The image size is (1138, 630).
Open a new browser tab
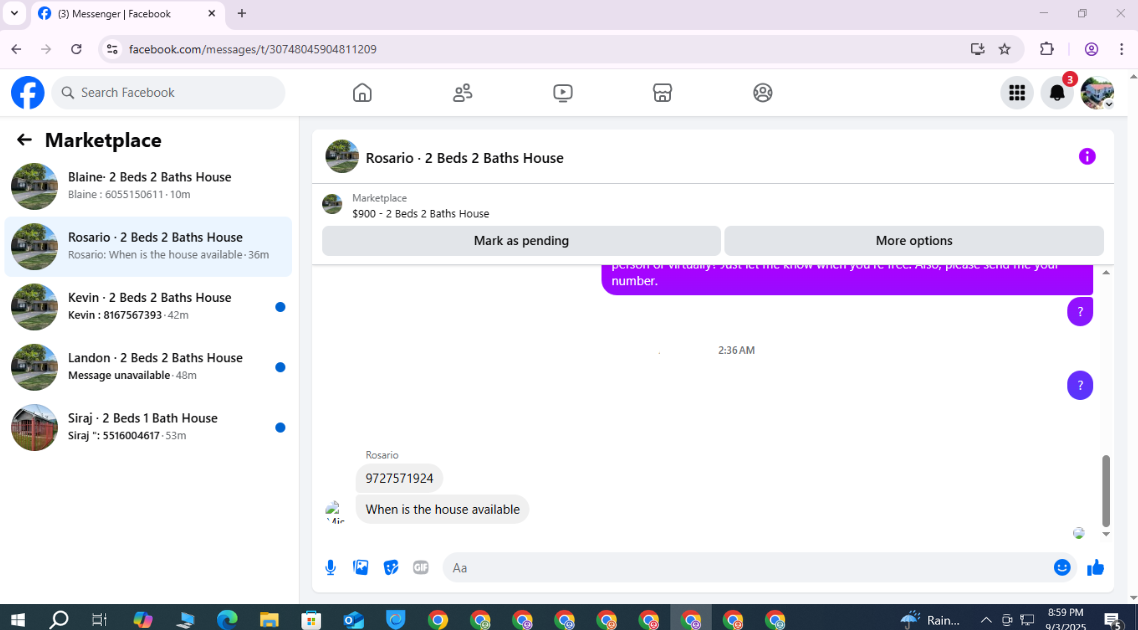click(242, 14)
